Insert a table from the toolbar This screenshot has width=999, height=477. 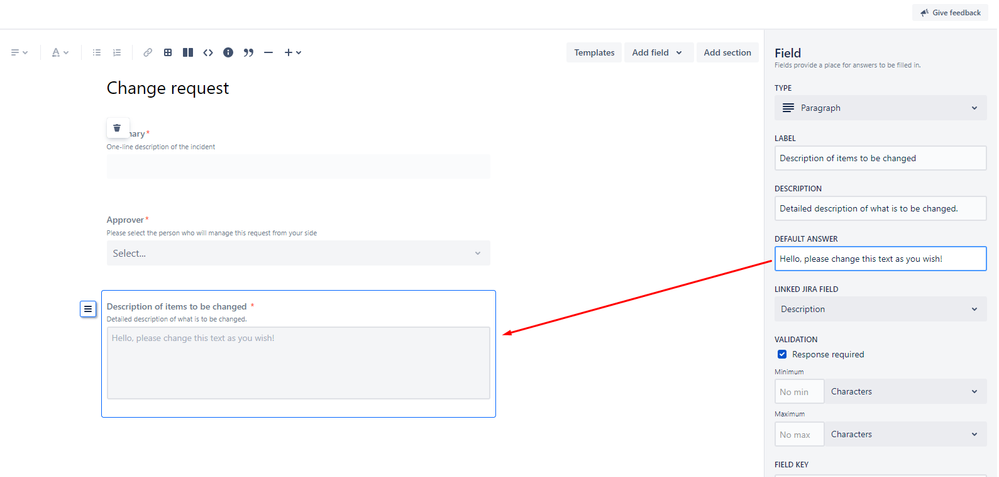168,53
